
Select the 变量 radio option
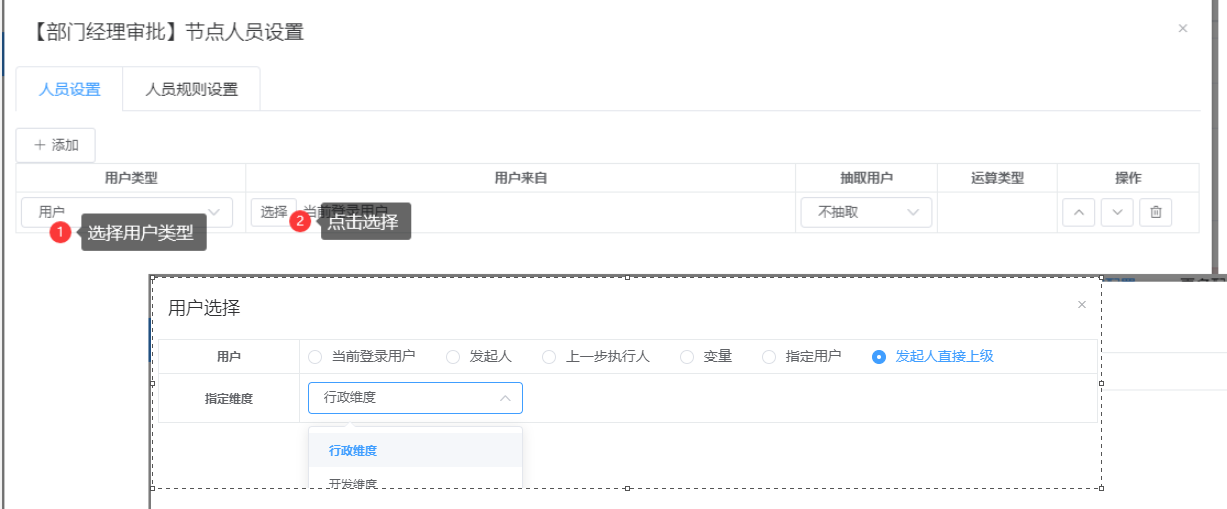click(x=687, y=357)
